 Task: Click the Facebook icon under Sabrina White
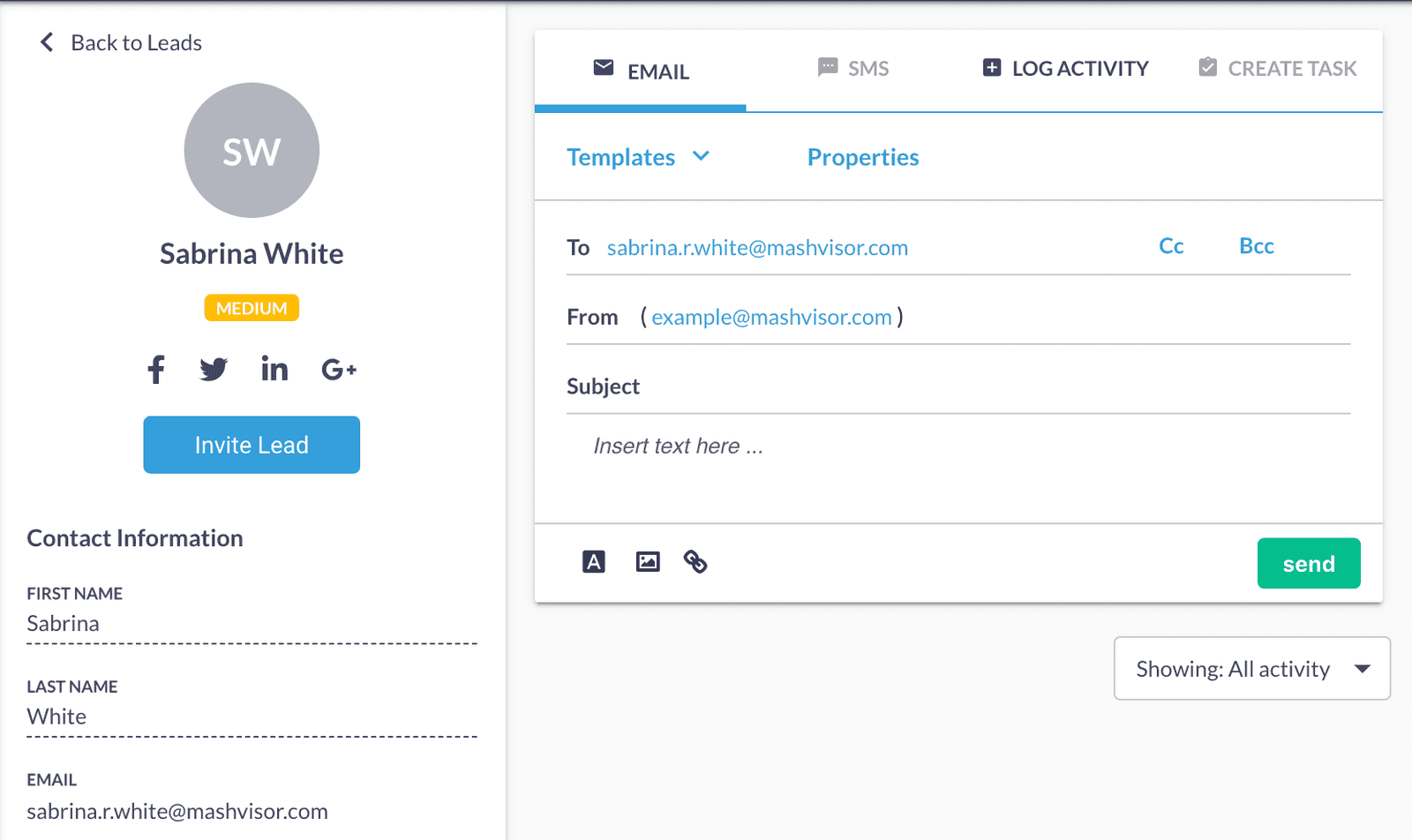click(x=156, y=370)
